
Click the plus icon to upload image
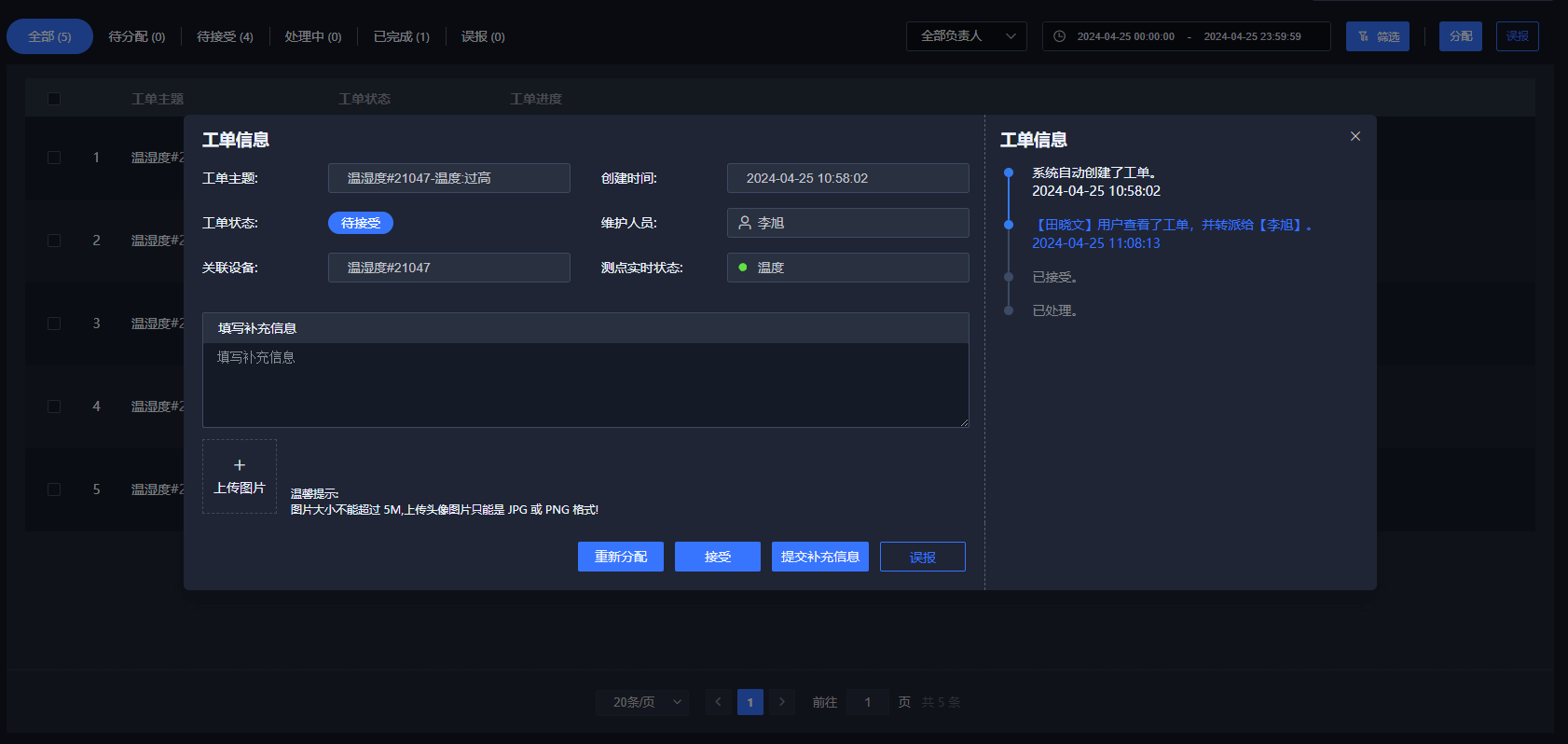[240, 465]
